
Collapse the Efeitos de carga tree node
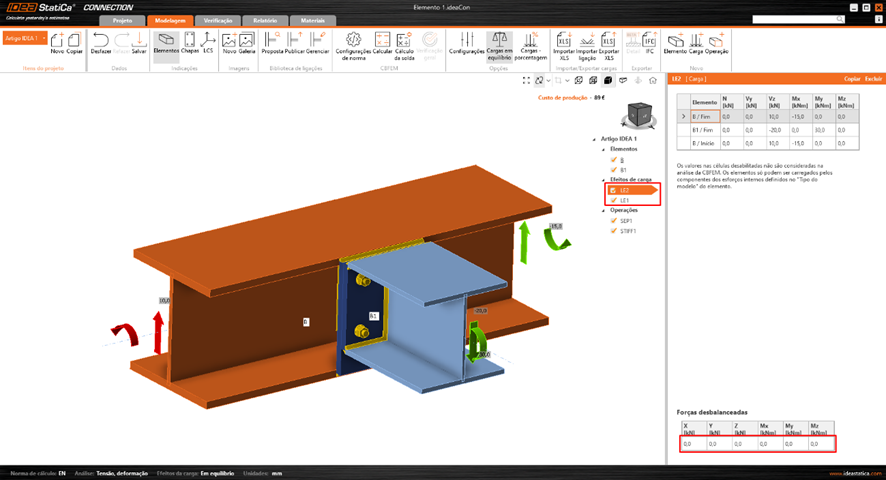pos(605,179)
